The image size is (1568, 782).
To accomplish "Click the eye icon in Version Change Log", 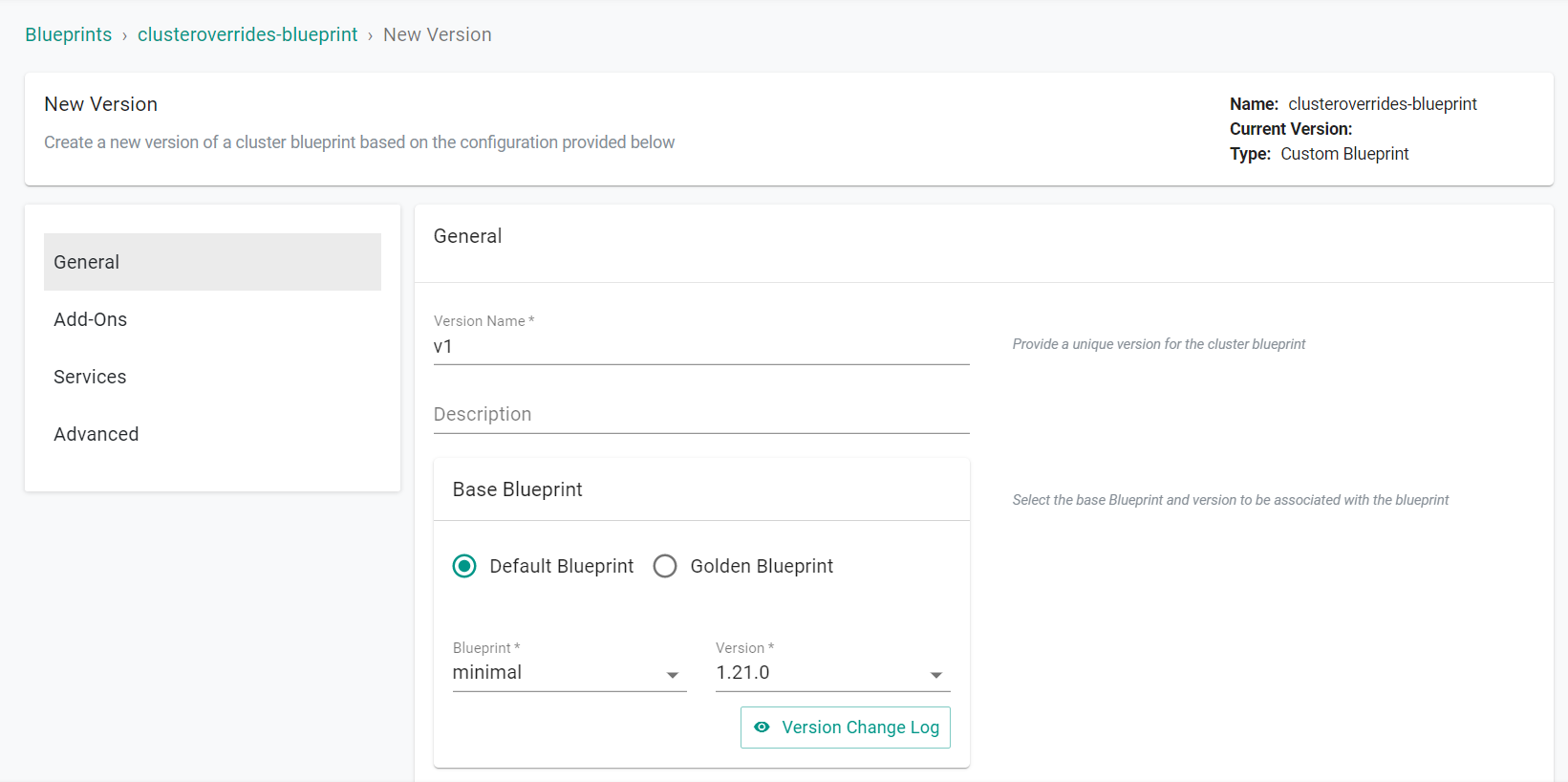I will pos(762,728).
